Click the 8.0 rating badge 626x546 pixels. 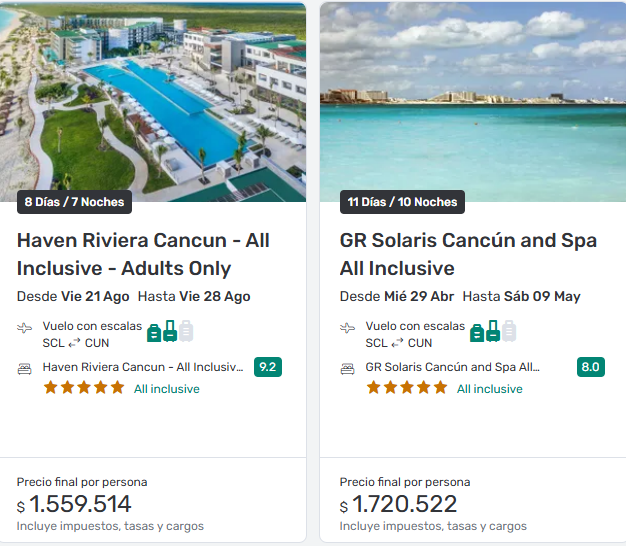(x=590, y=367)
